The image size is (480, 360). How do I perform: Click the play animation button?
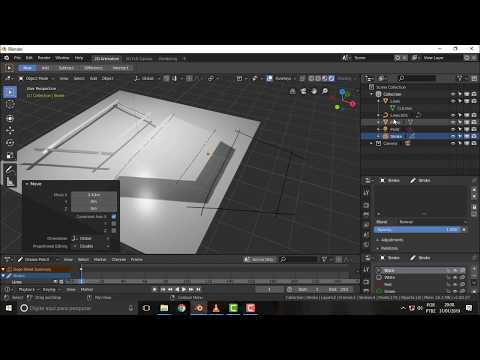(184, 289)
